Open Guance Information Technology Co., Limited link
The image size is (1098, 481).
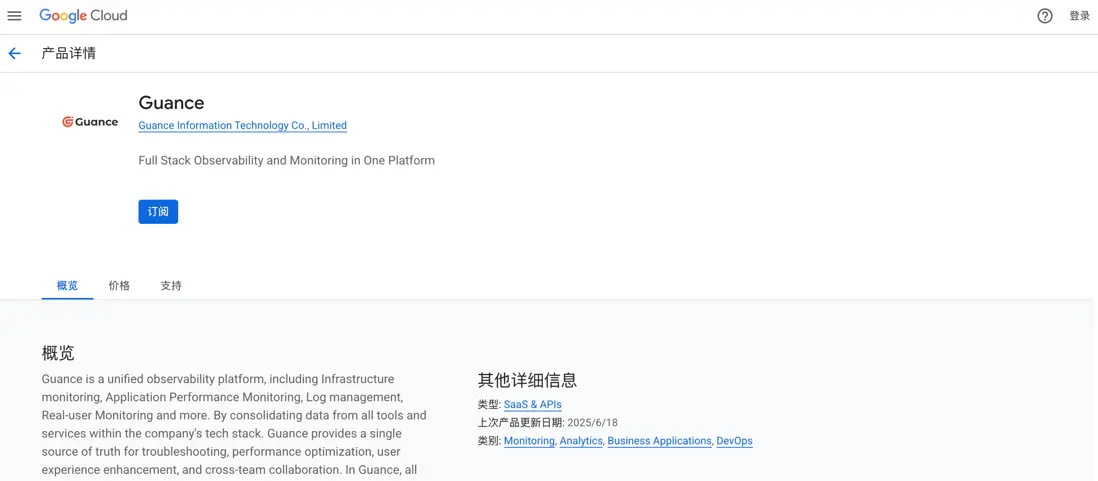click(x=242, y=126)
